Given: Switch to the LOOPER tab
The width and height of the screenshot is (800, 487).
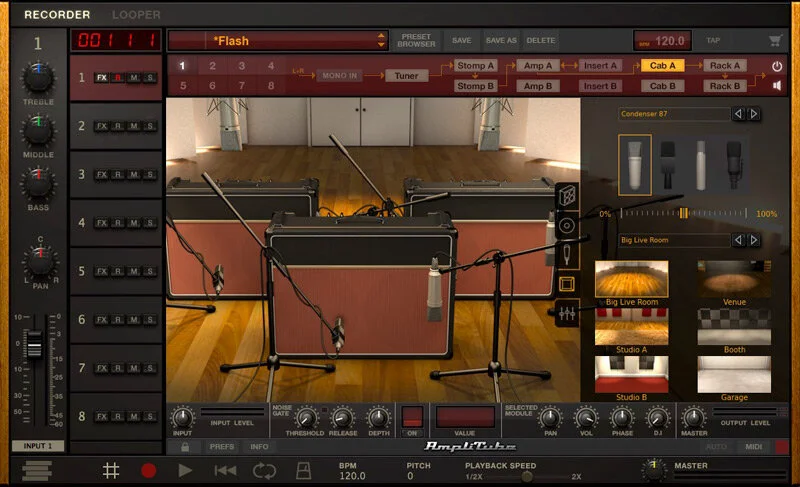Looking at the screenshot, I should click(136, 15).
